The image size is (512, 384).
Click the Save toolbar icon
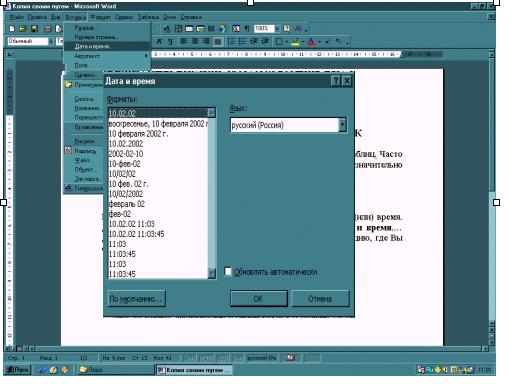[34, 29]
